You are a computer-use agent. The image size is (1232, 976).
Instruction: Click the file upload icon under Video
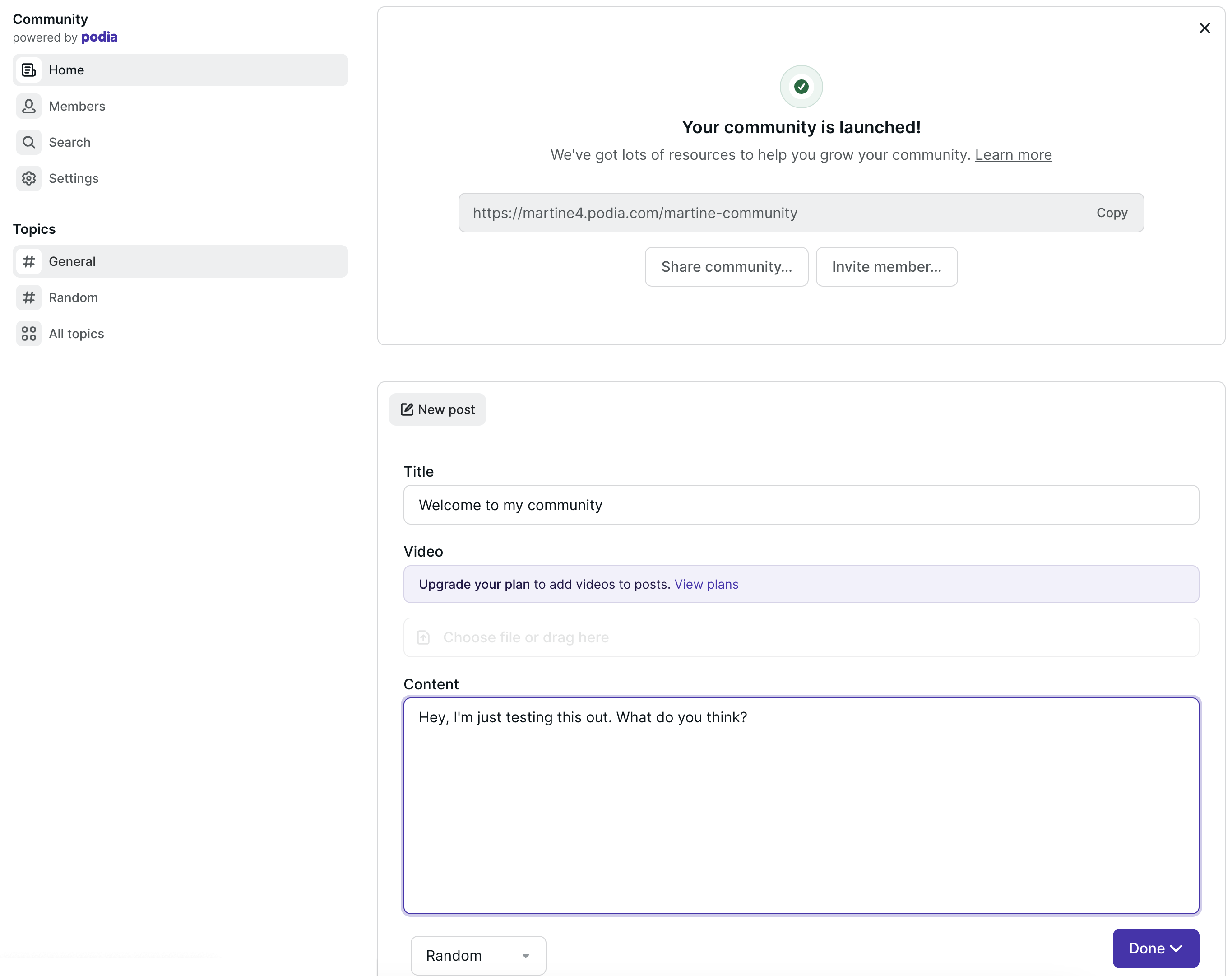tap(424, 637)
